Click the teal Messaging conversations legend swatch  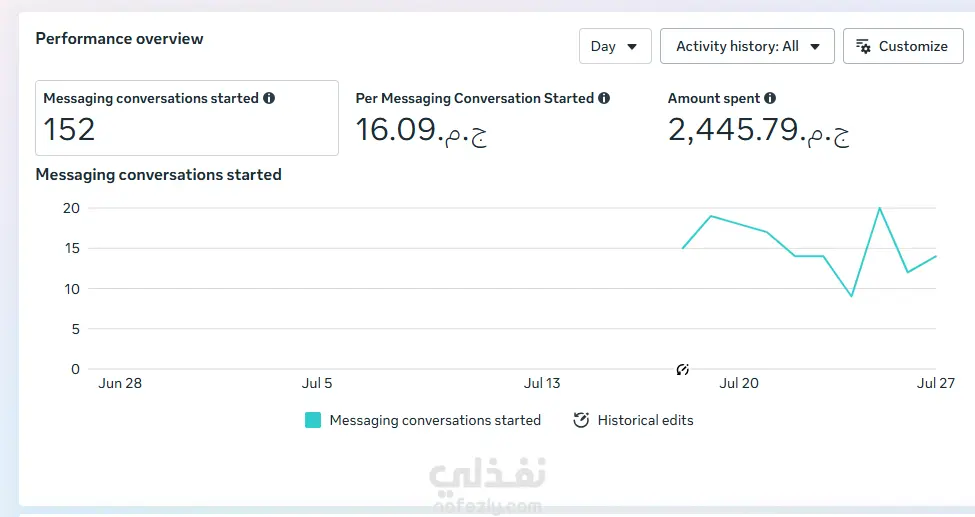pyautogui.click(x=313, y=420)
